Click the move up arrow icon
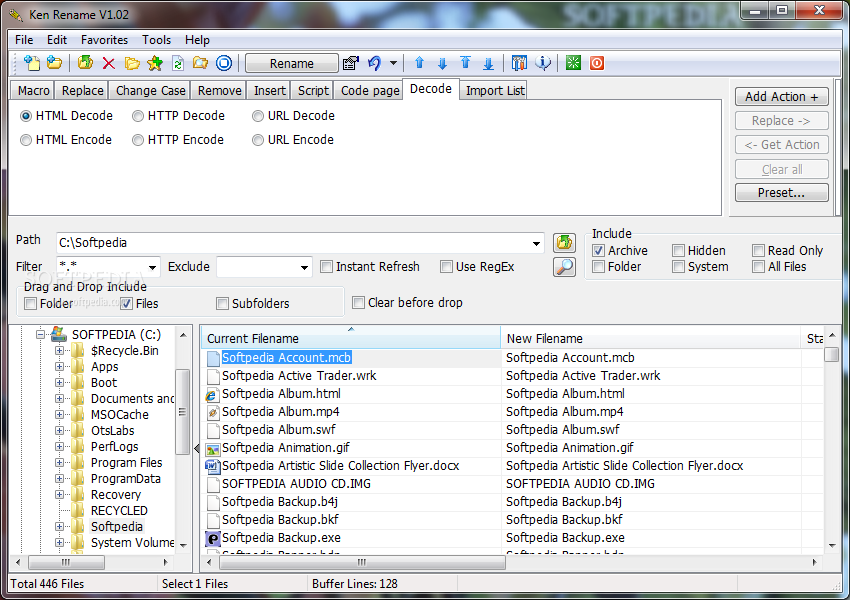The height and width of the screenshot is (600, 850). (419, 63)
